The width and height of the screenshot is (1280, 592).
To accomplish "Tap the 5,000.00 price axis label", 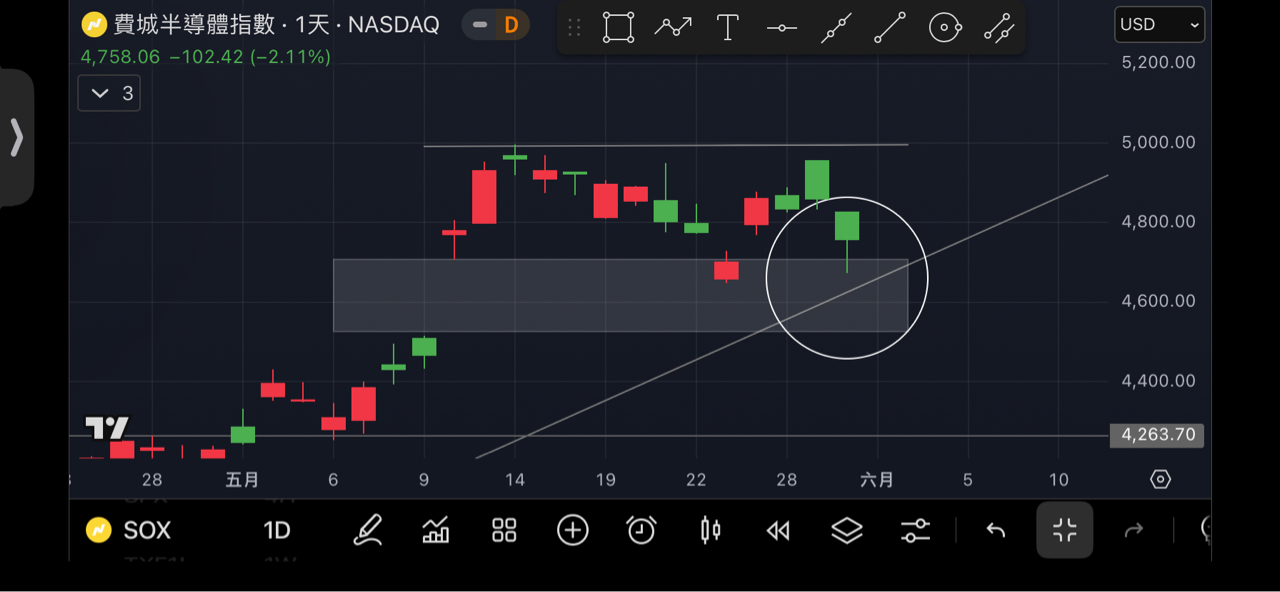I will pos(1158,142).
